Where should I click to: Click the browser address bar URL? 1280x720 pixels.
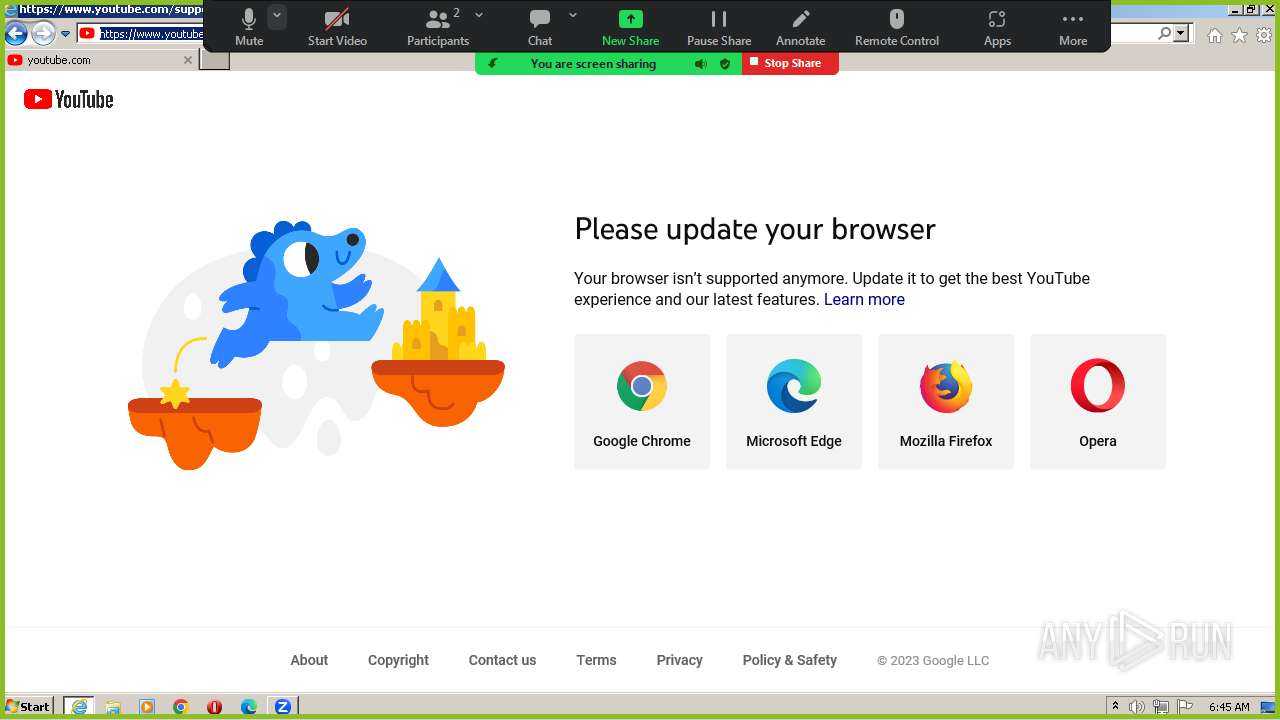point(152,34)
